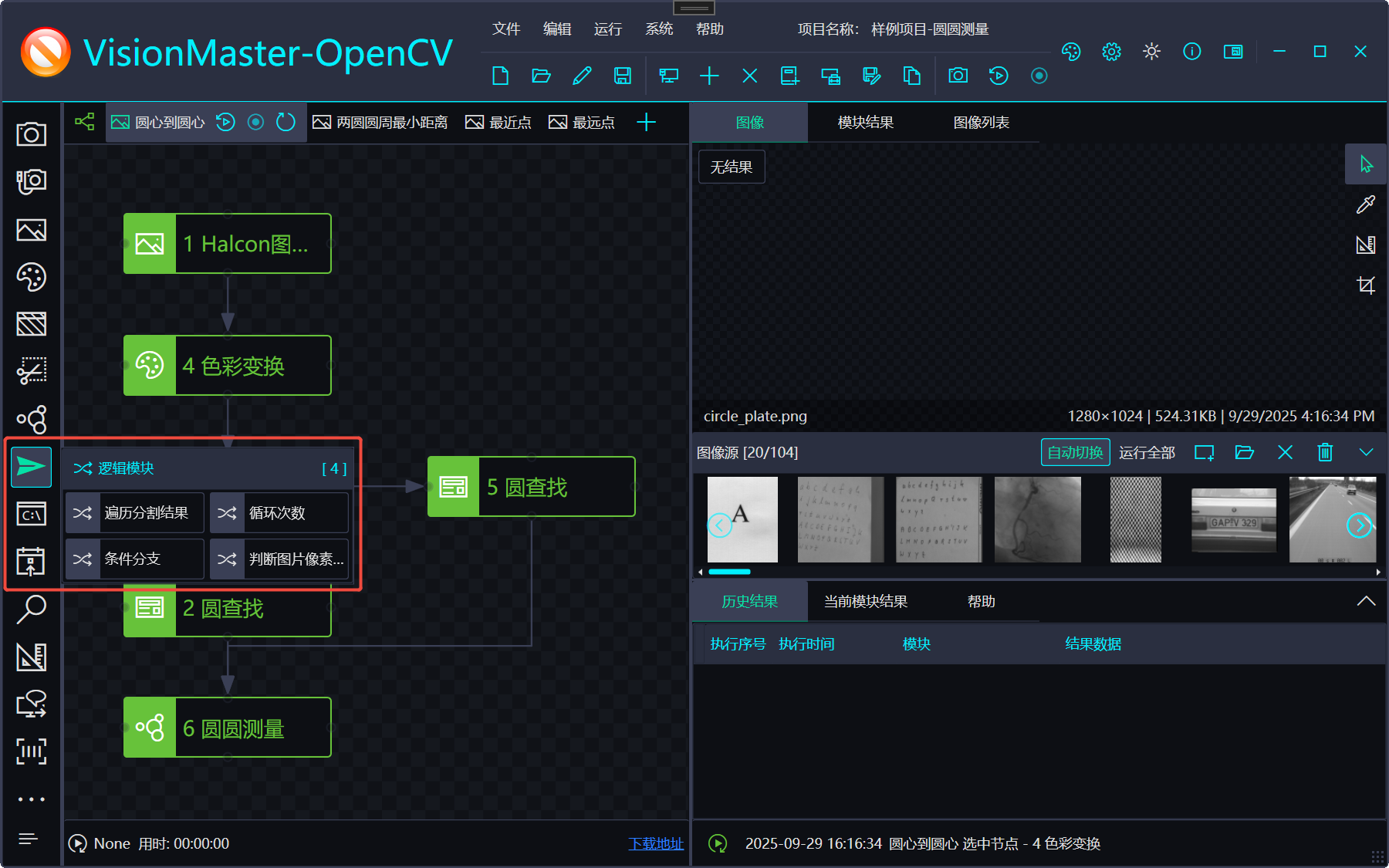Choose 遍历分割结果 logic module
Viewport: 1389px width, 868px height.
pos(135,513)
